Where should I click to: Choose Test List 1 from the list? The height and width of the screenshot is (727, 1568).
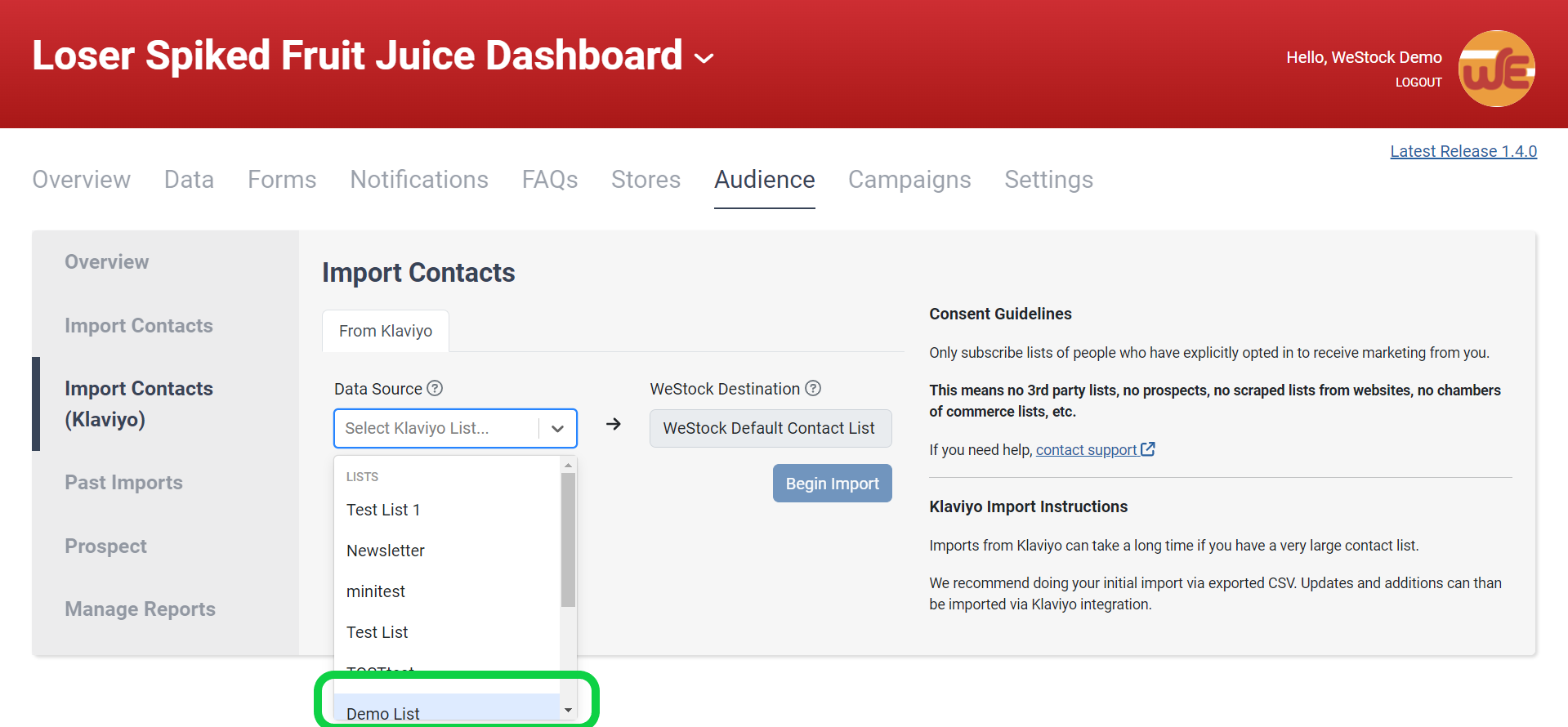(x=447, y=510)
